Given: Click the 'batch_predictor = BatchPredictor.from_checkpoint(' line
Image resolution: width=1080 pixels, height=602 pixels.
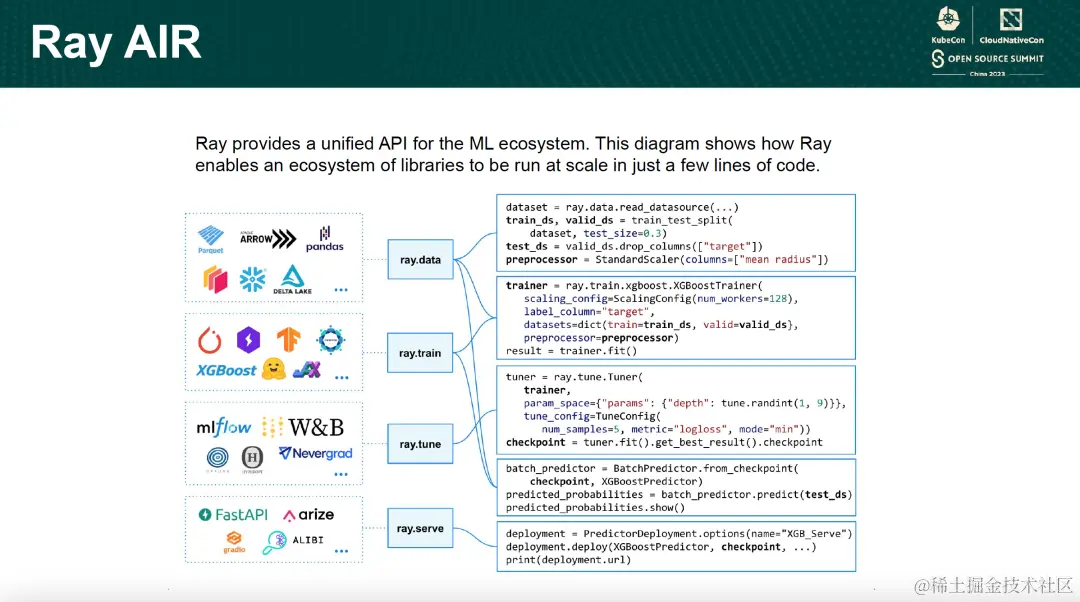Looking at the screenshot, I should coord(652,468).
